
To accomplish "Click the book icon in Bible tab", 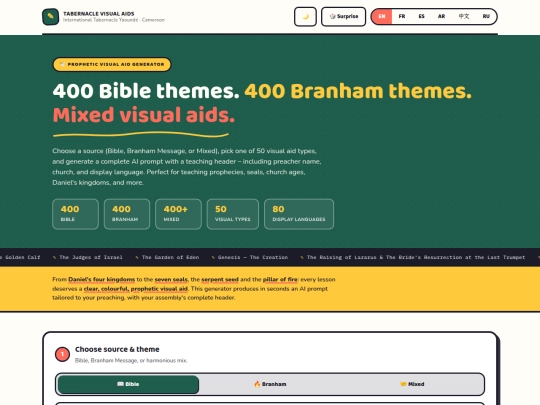I will tap(120, 384).
